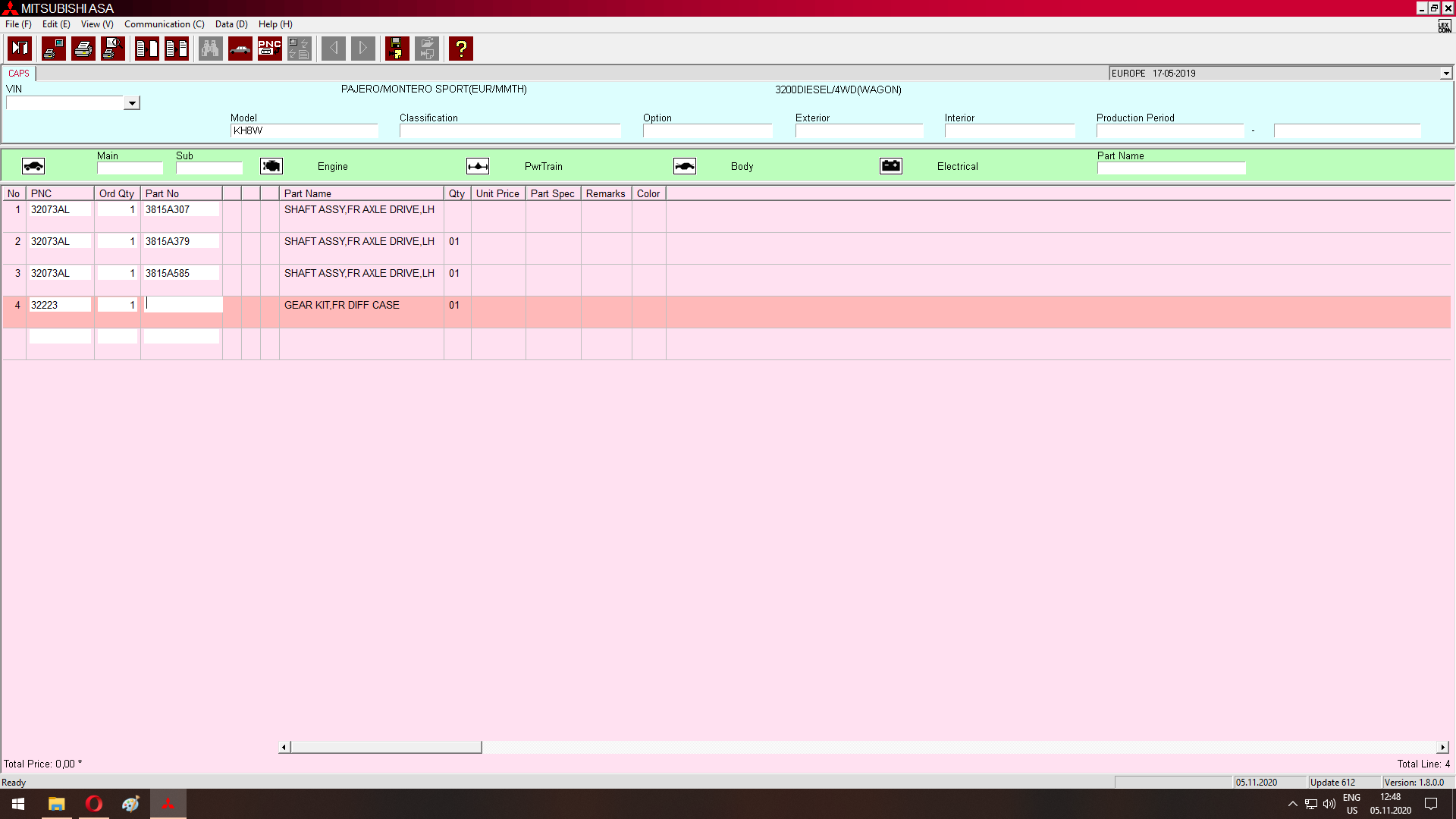Switch to the CAPS tab
This screenshot has height=819, width=1456.
click(x=19, y=74)
